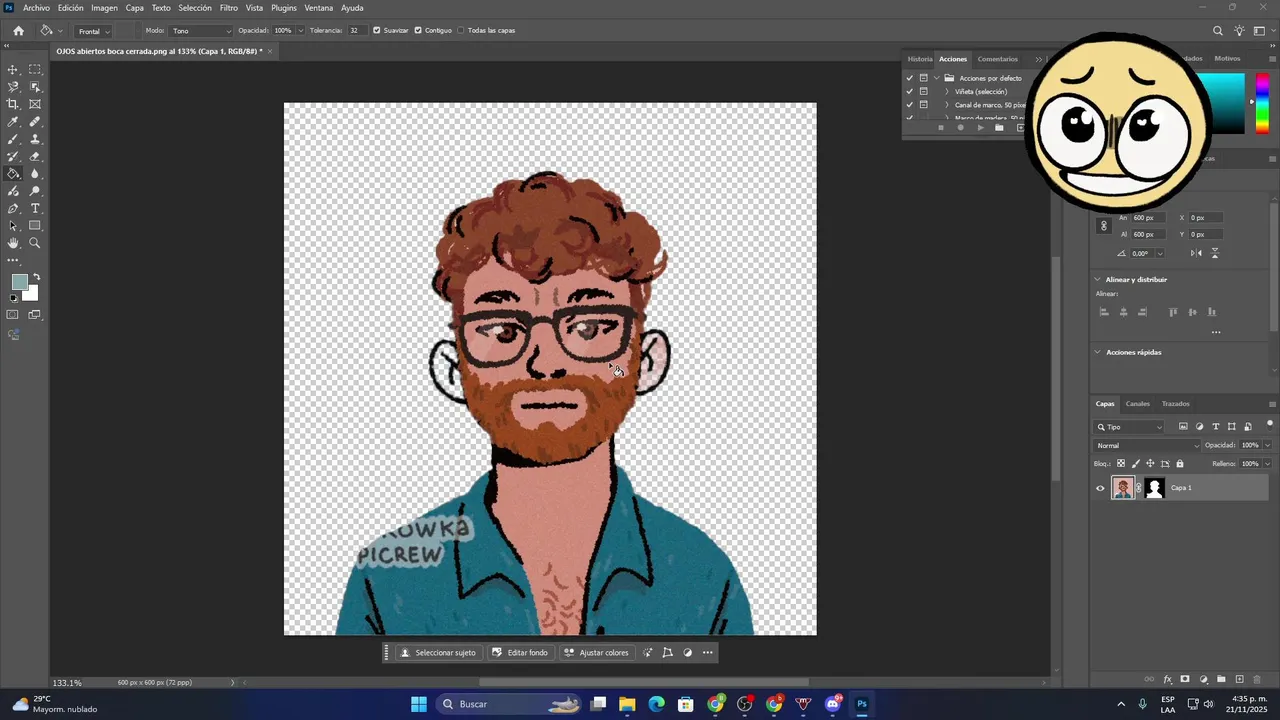
Task: Open fill source dropdown showing Frontal
Action: click(x=94, y=31)
